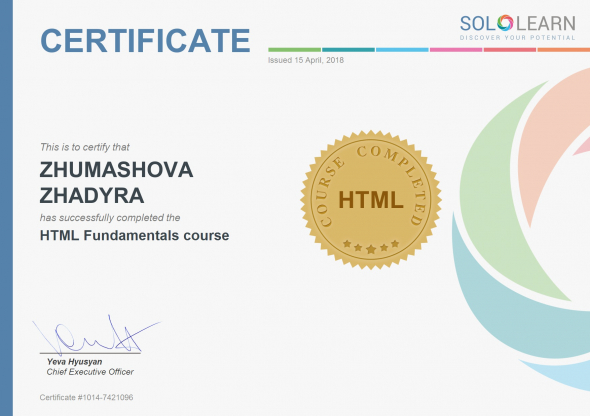Click the blue vertical bar on left edge

pyautogui.click(x=6, y=208)
